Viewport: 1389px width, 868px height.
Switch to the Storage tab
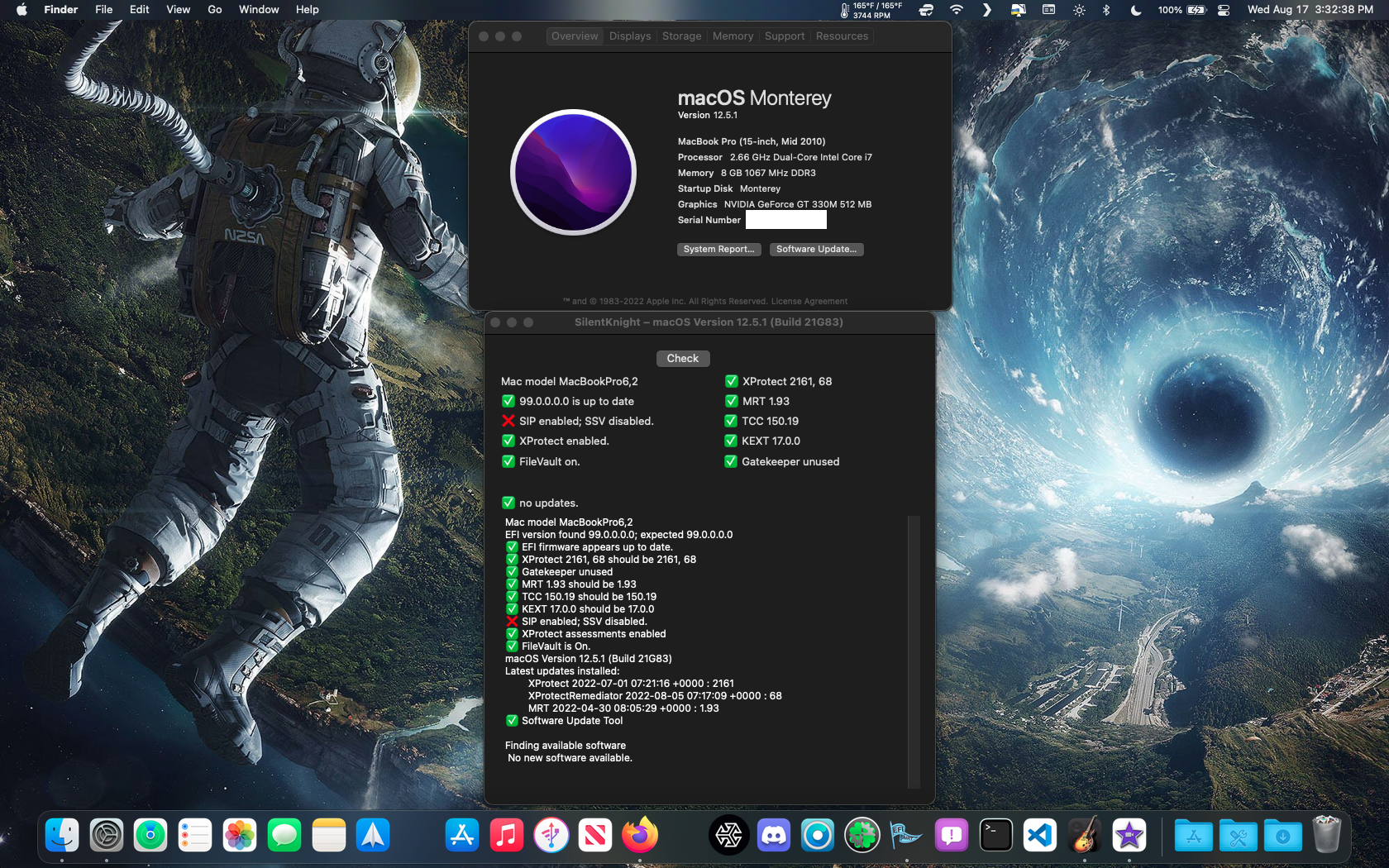pos(682,36)
